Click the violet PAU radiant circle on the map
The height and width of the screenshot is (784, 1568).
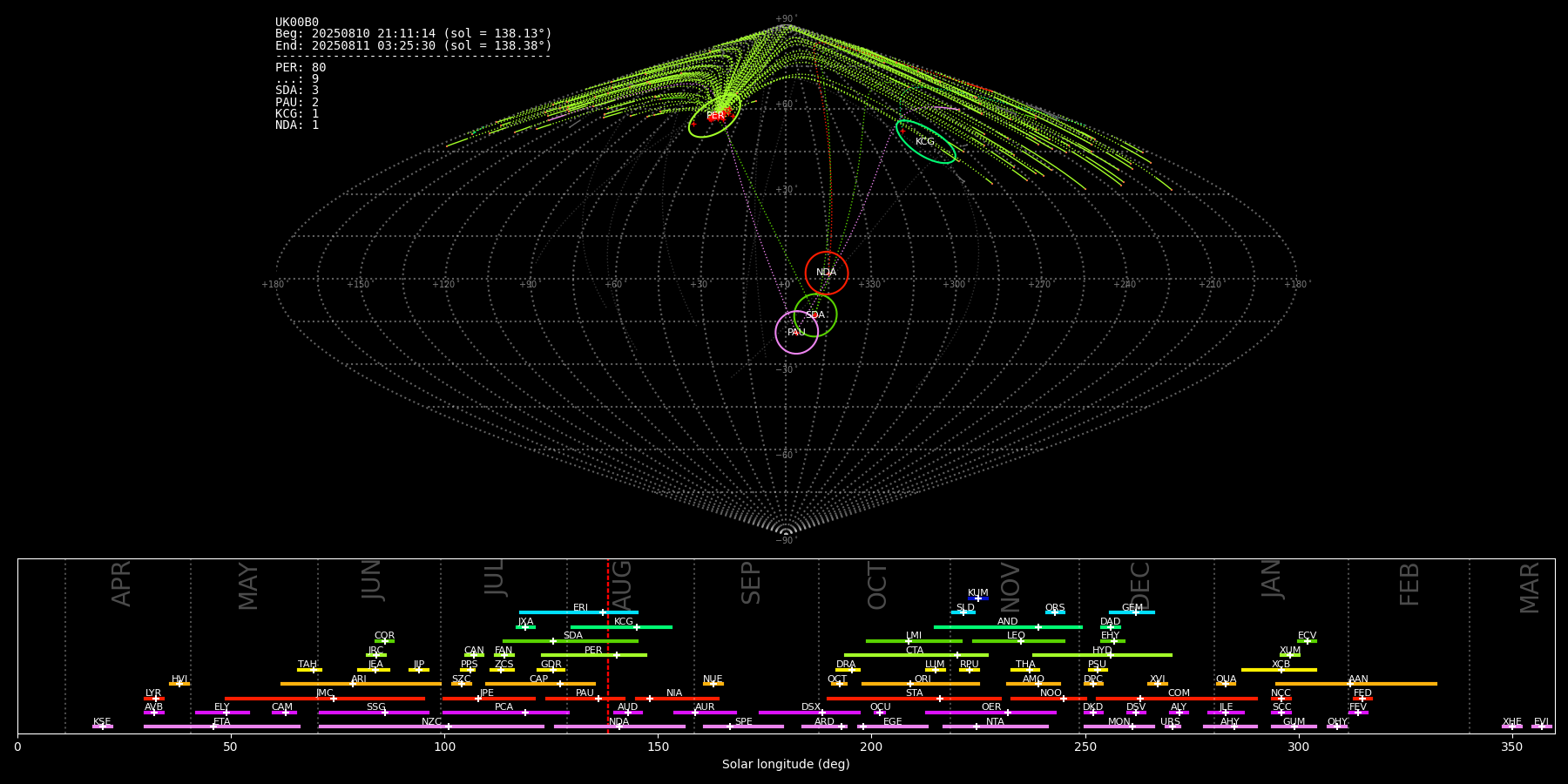[x=797, y=332]
